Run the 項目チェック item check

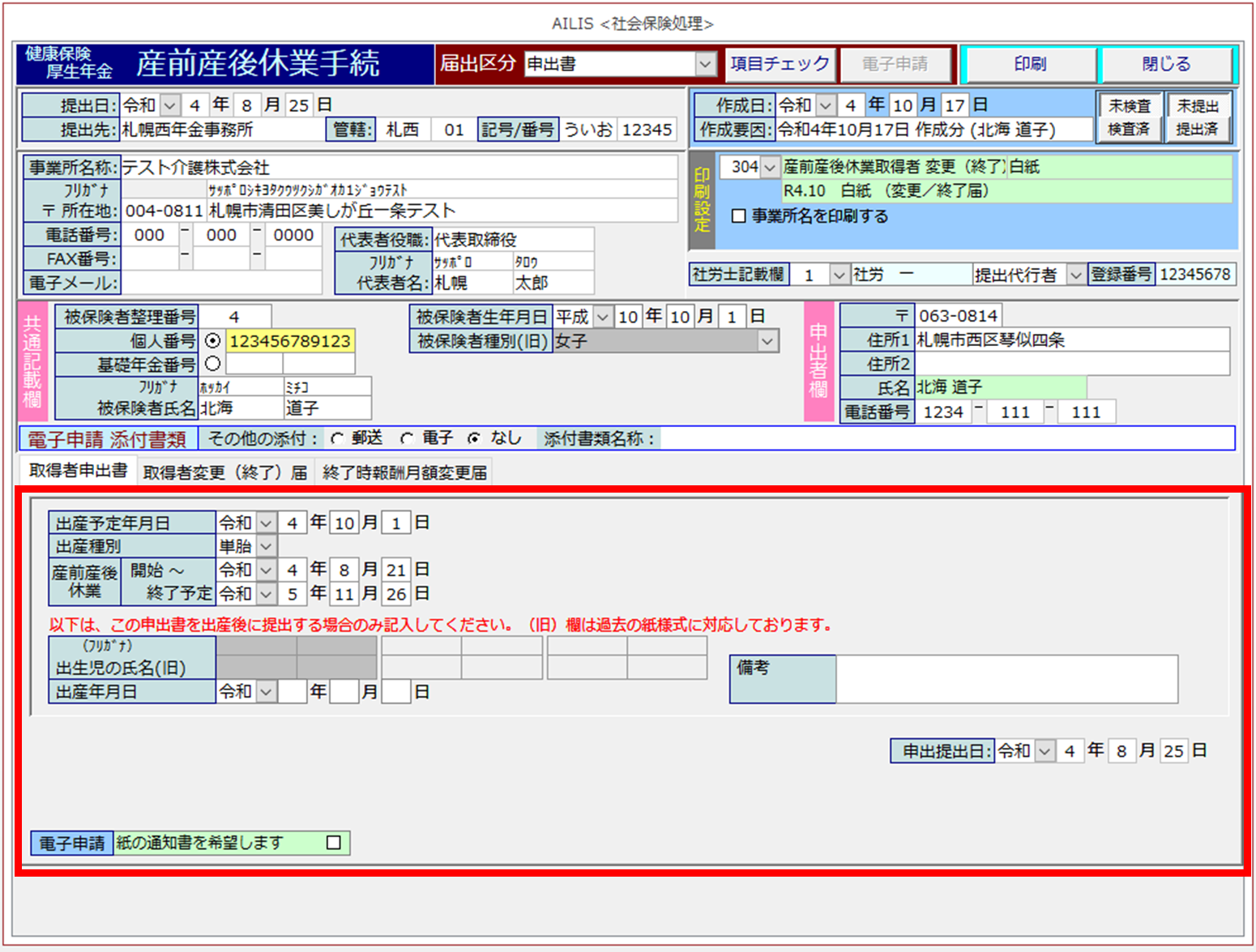[780, 64]
